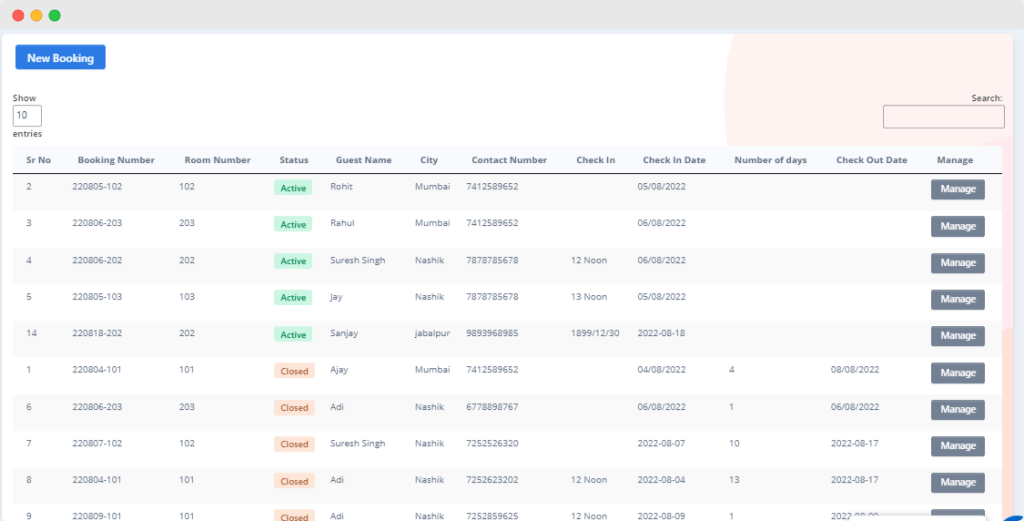Click contact number 7252859625
This screenshot has height=521, width=1024.
click(492, 516)
